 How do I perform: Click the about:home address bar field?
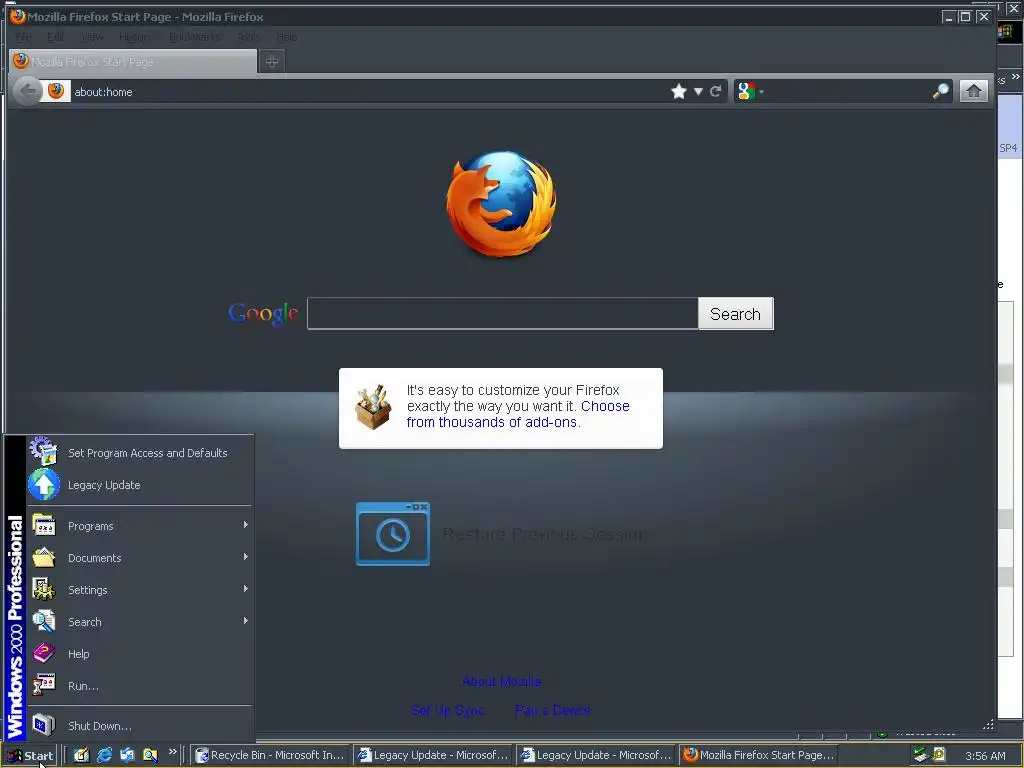369,91
